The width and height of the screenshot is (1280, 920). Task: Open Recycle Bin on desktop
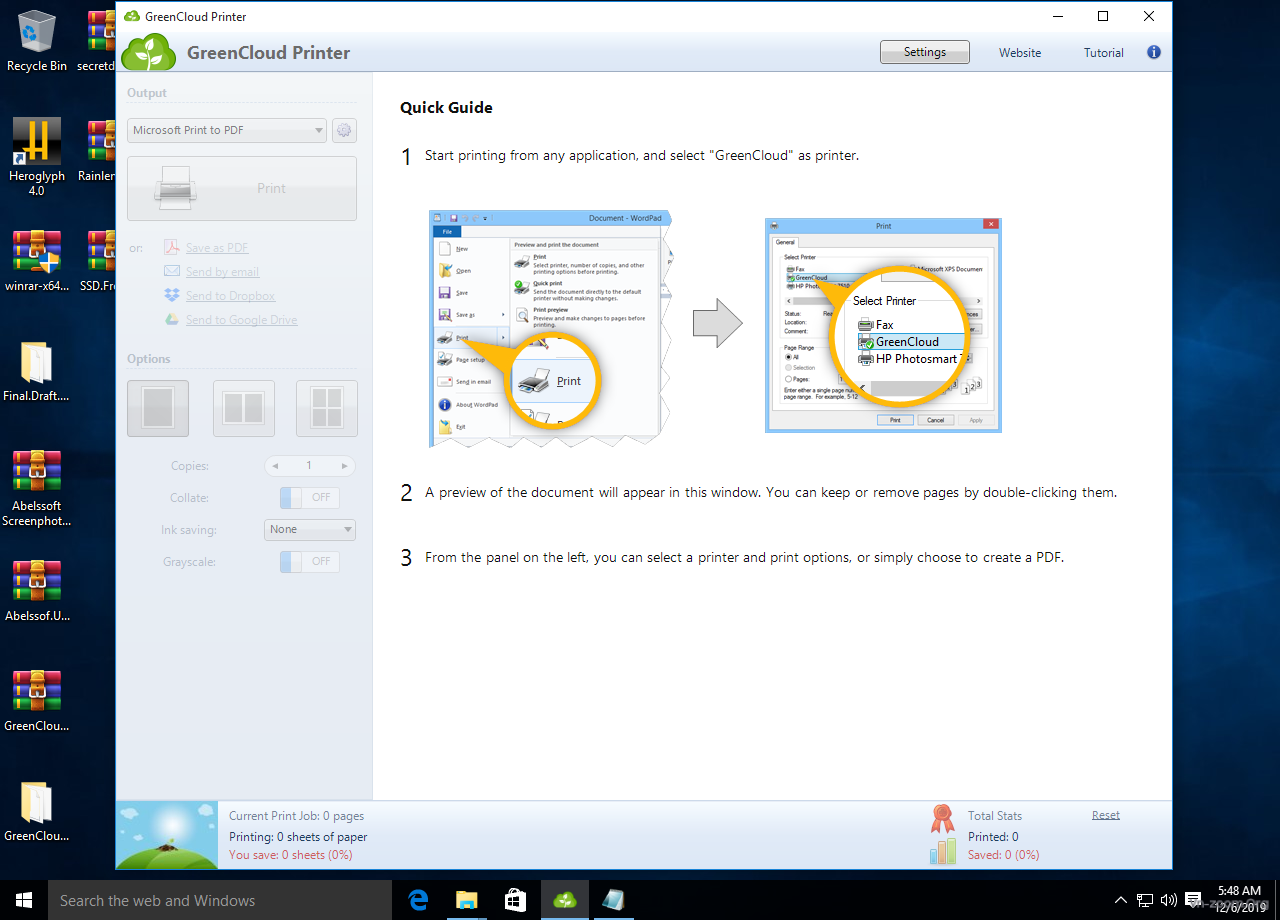tap(37, 42)
